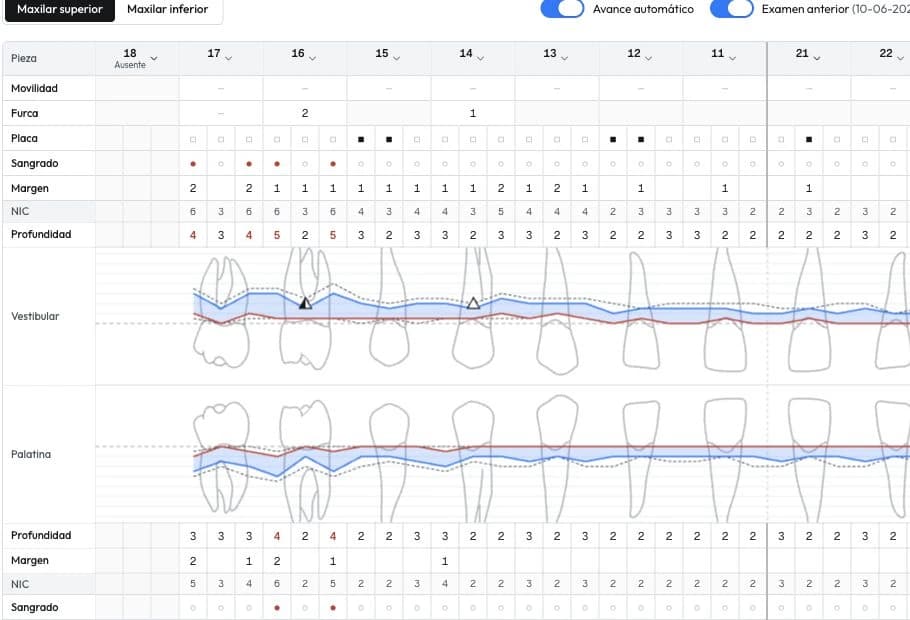Uncheck the filled plaque box on tooth 21
Image resolution: width=910 pixels, height=620 pixels.
(809, 139)
